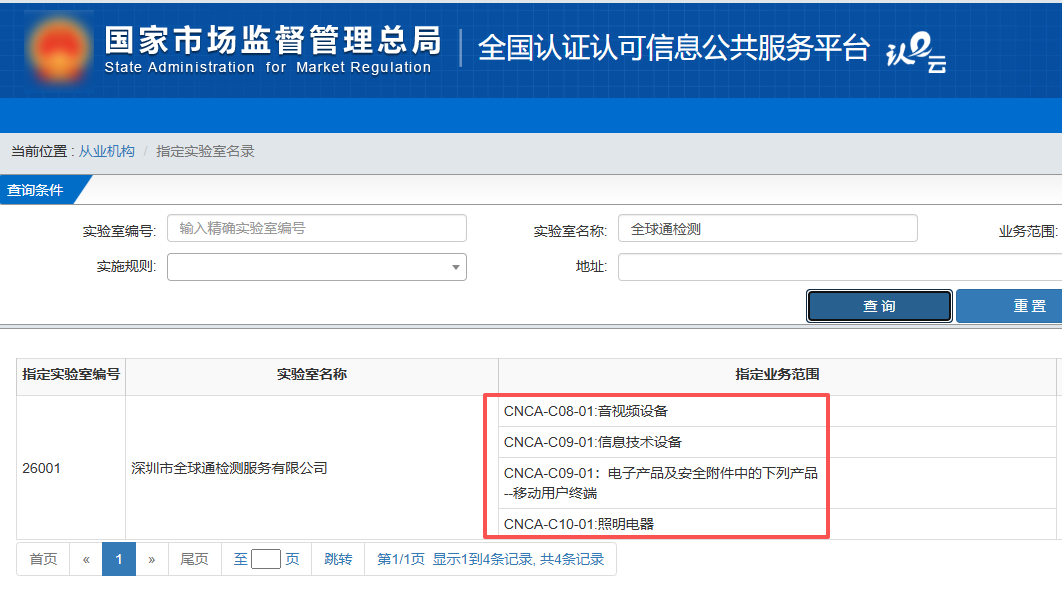Go to 尾页 in pagination

pyautogui.click(x=194, y=559)
